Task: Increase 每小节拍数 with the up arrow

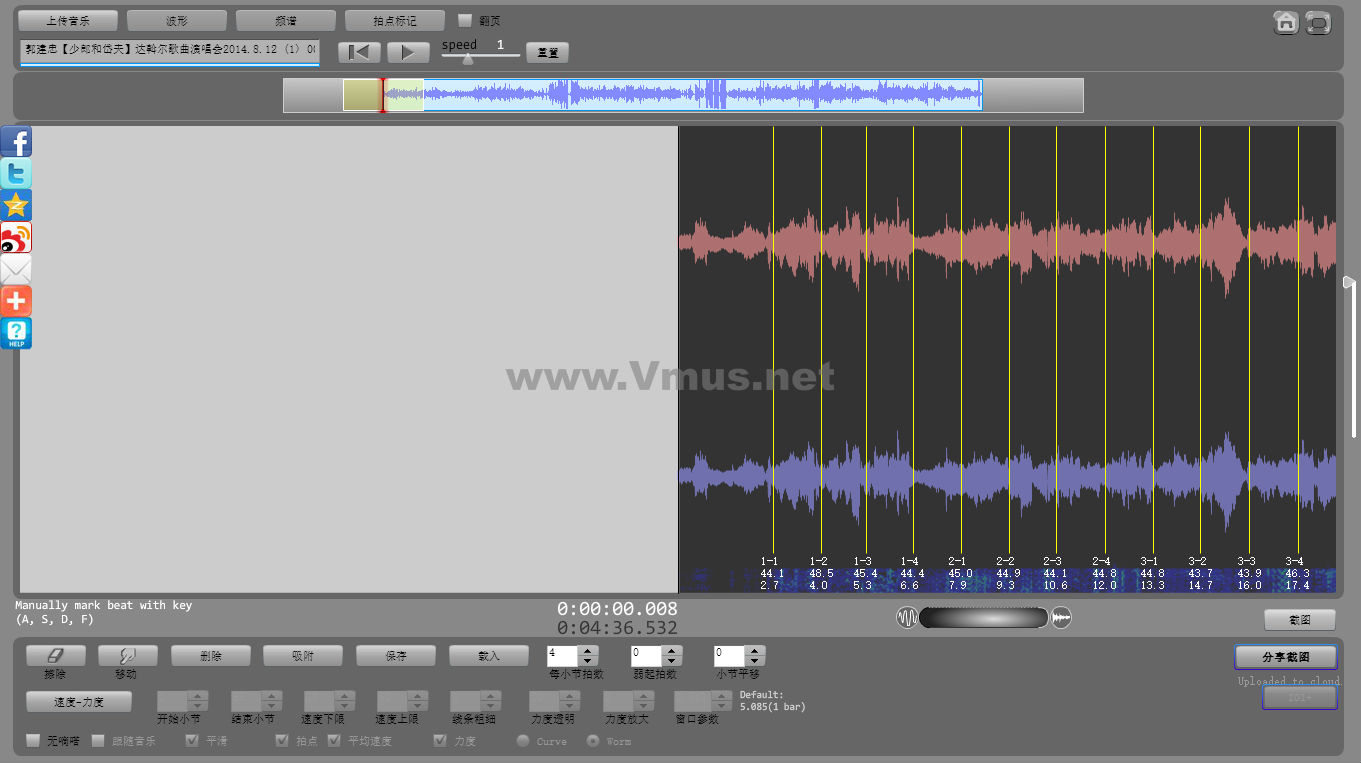Action: (588, 651)
